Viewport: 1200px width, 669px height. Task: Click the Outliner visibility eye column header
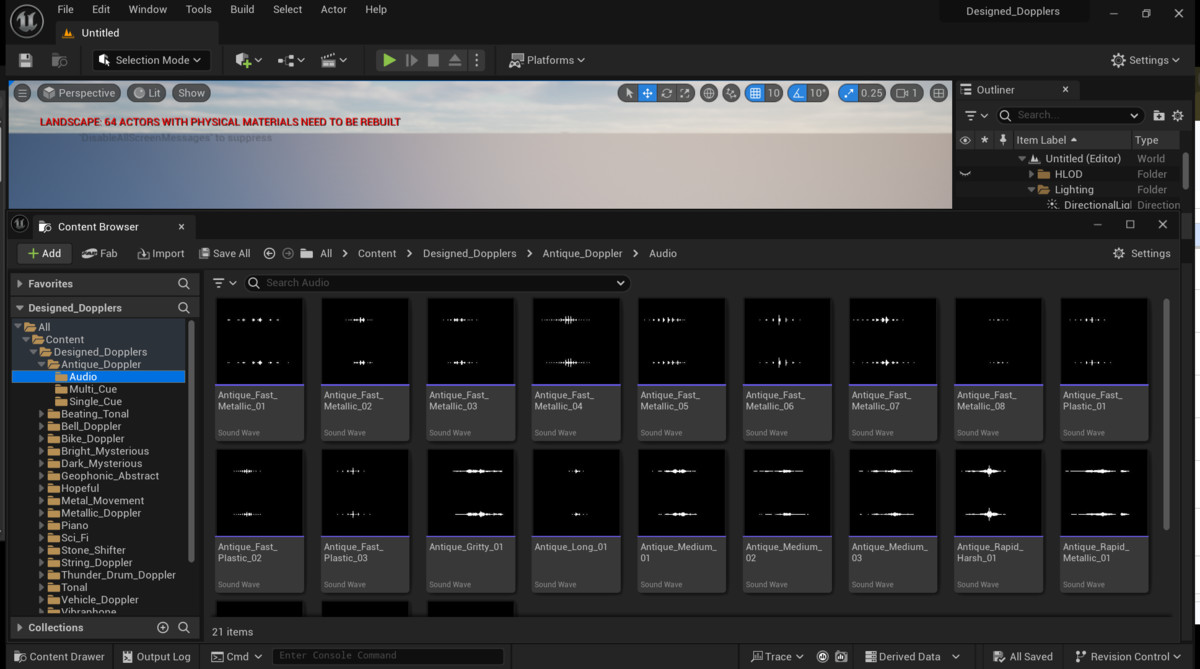(x=965, y=140)
